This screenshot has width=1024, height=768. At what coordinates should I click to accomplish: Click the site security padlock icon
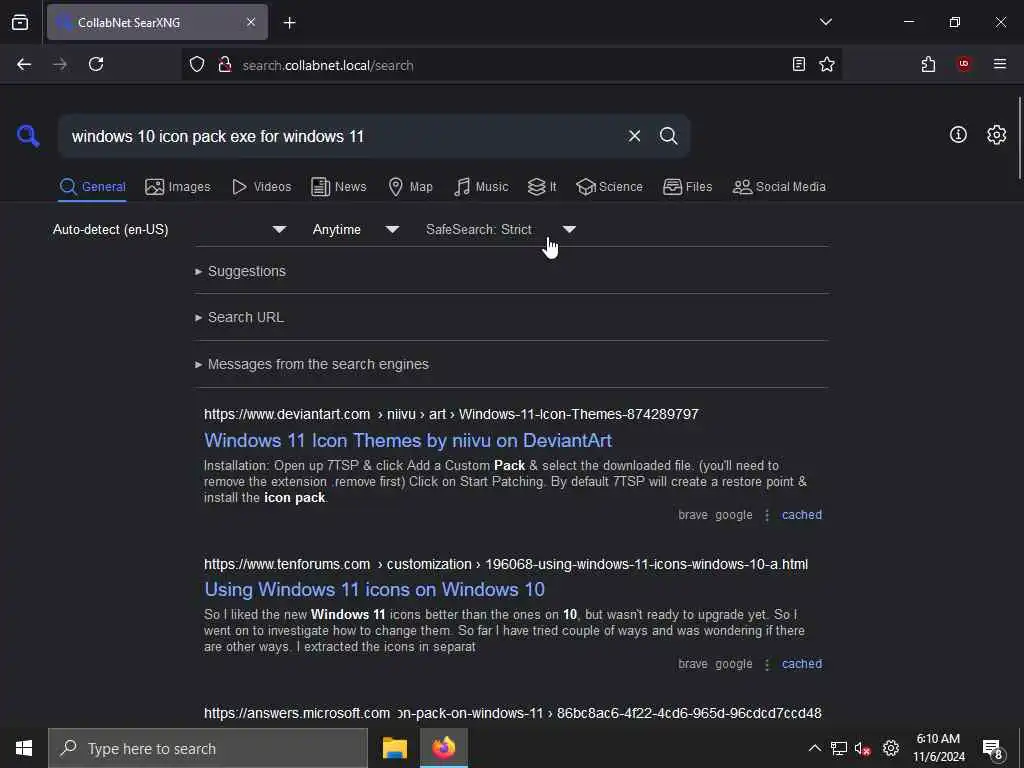click(225, 64)
